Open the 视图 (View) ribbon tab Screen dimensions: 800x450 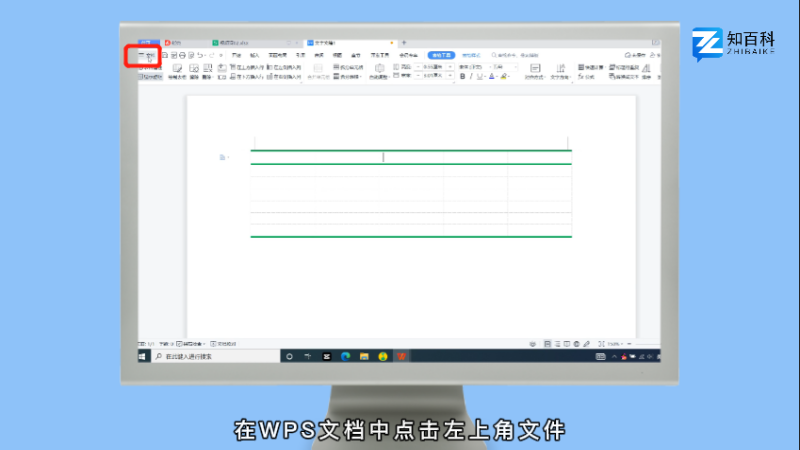(337, 55)
